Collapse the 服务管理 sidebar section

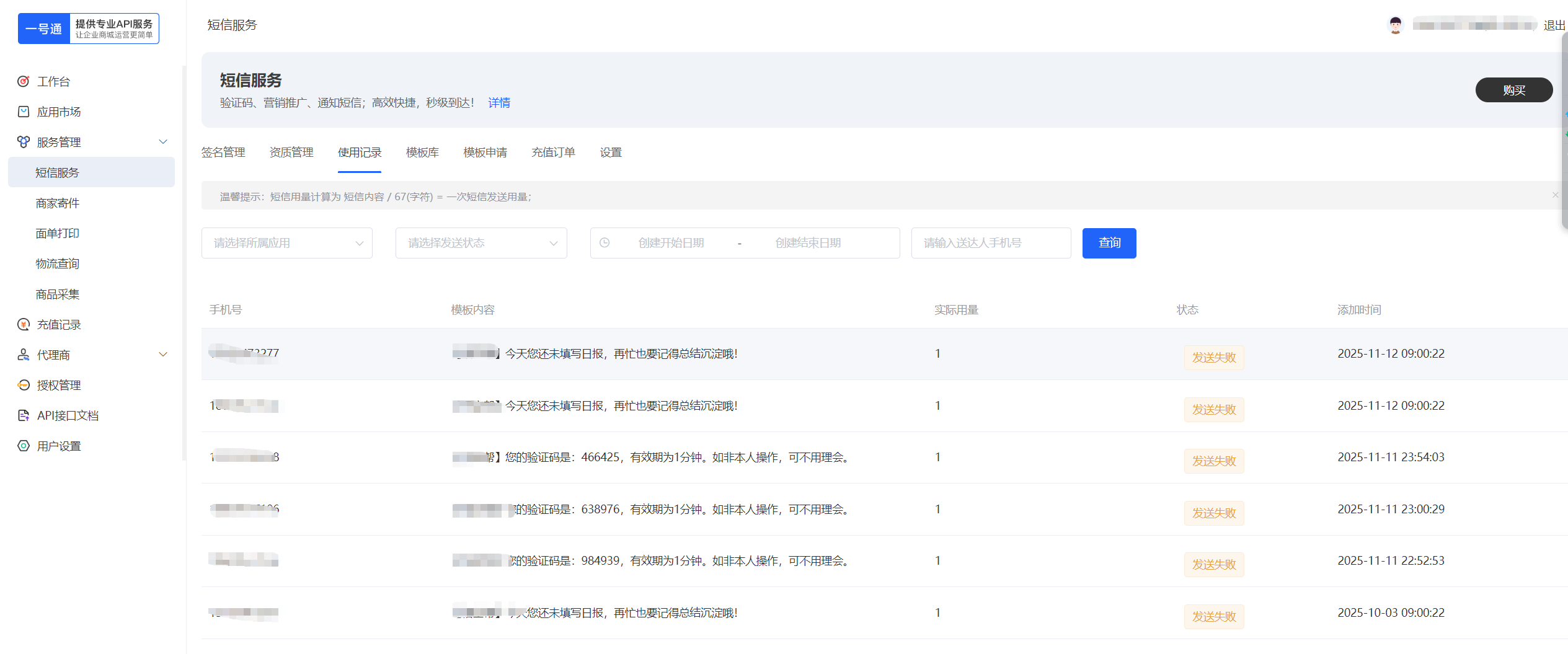[163, 142]
